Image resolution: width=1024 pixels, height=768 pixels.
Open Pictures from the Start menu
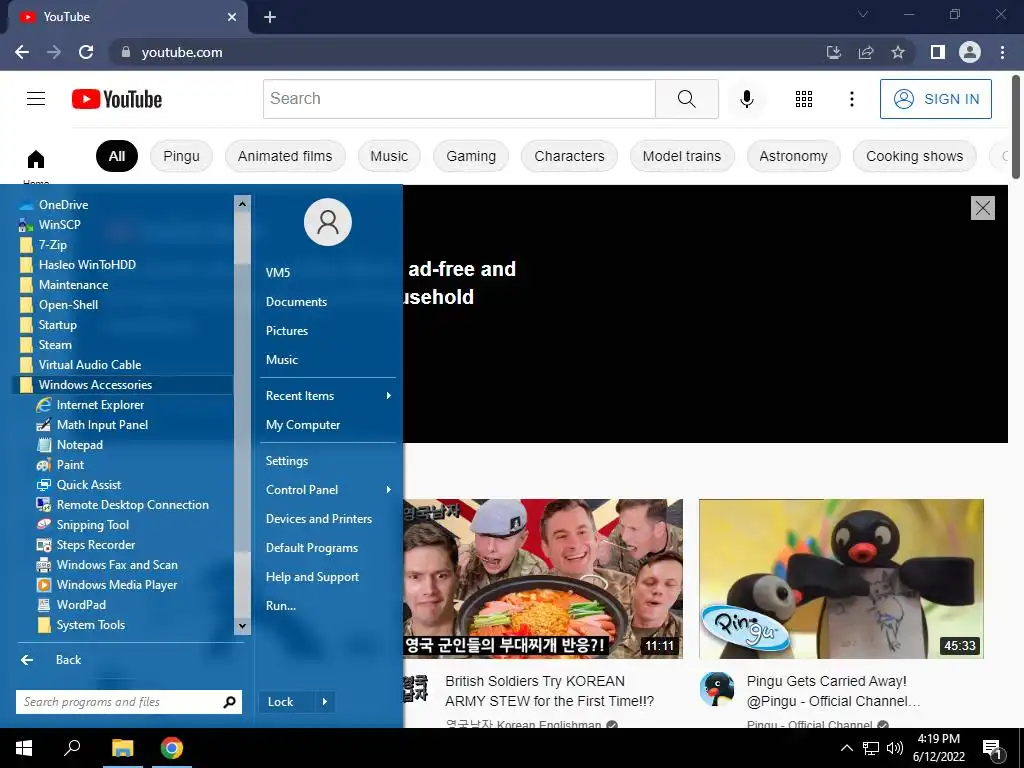[x=287, y=330]
